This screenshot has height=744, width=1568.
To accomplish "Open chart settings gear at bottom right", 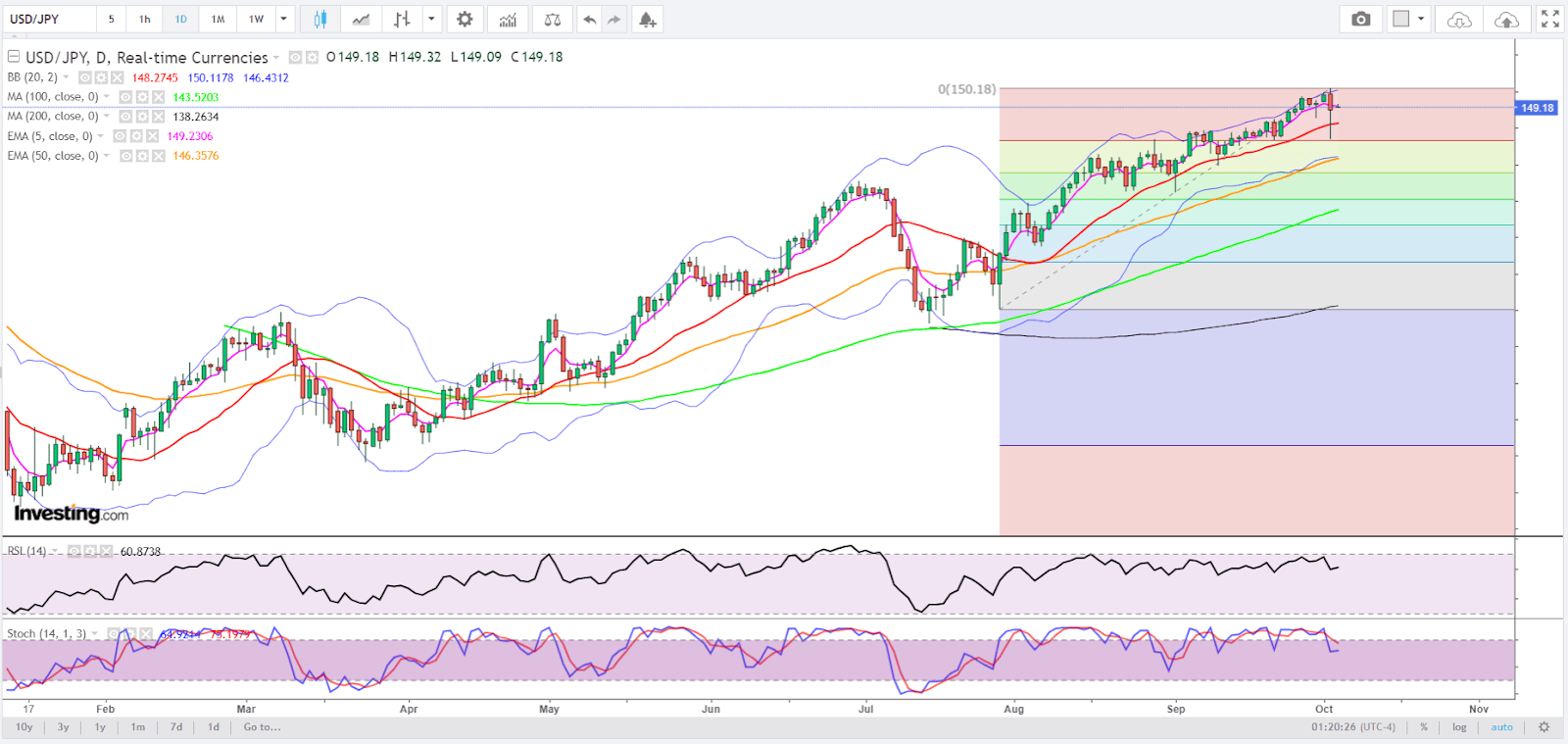I will 1543,727.
